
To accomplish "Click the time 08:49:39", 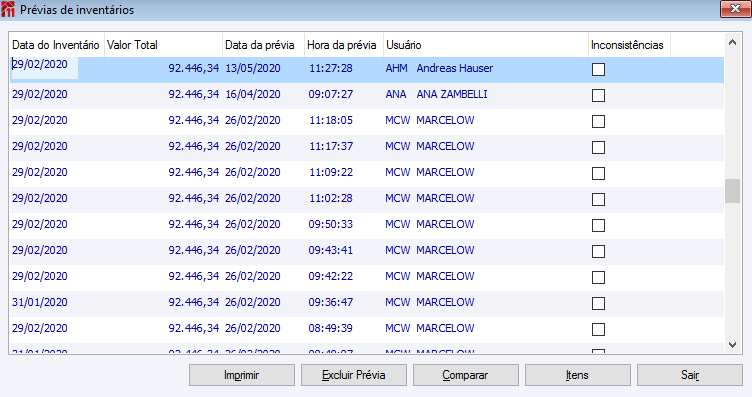I will tap(331, 328).
